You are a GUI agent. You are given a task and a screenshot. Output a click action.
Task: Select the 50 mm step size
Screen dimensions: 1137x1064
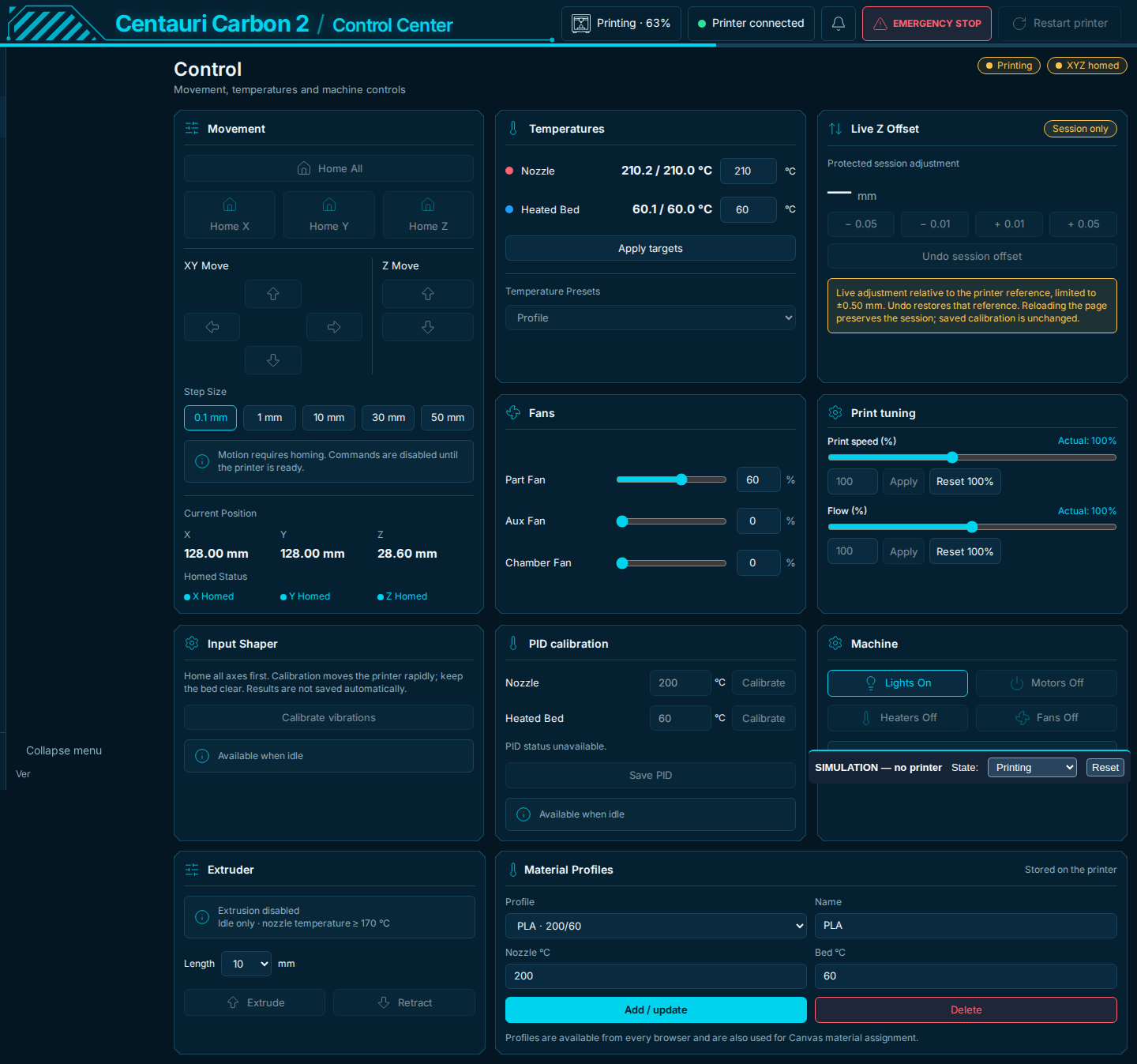point(447,418)
